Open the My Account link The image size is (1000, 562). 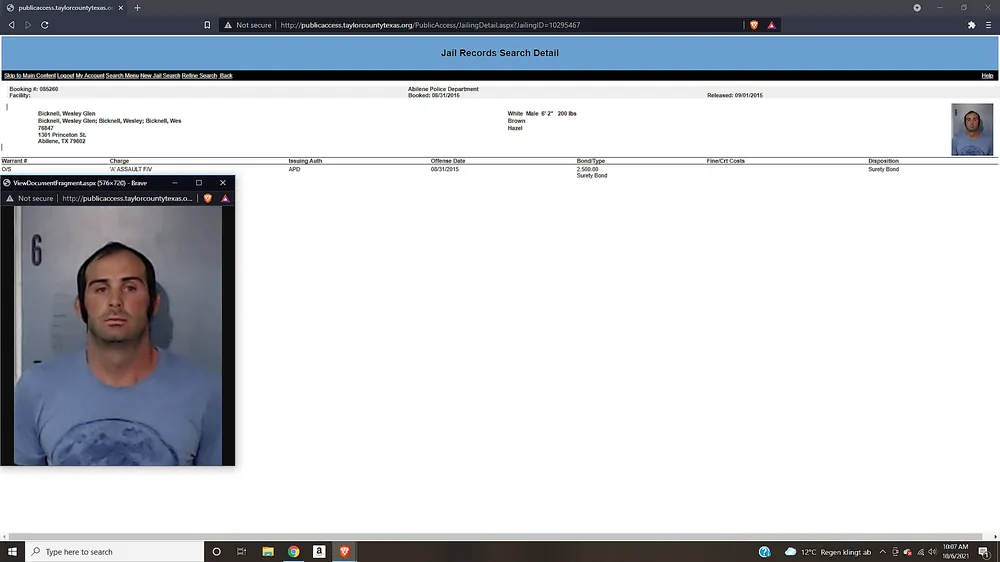pyautogui.click(x=90, y=76)
